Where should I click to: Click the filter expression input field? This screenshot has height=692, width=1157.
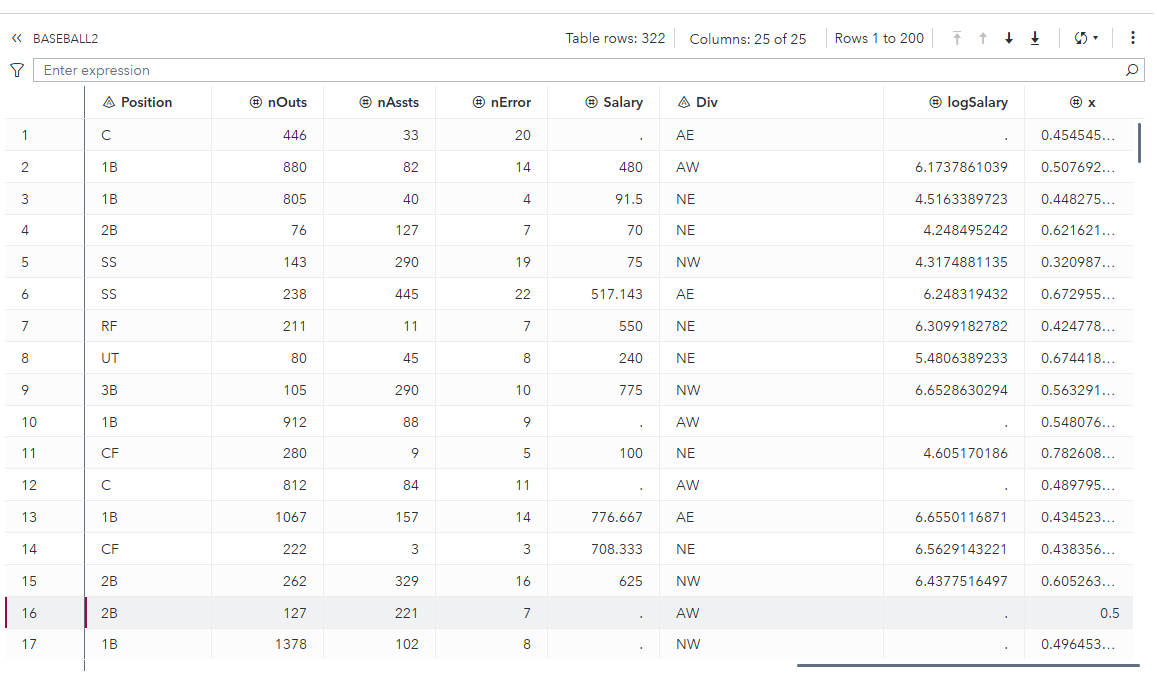(x=580, y=71)
